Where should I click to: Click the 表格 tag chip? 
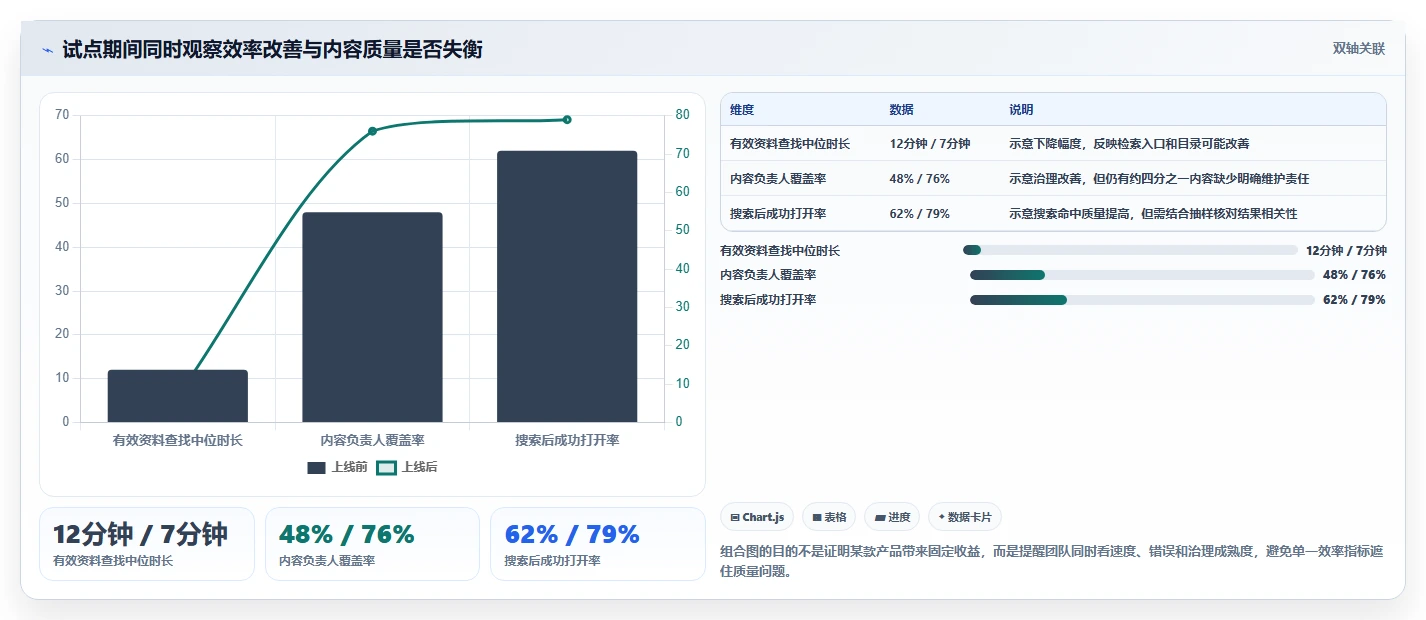click(x=829, y=517)
